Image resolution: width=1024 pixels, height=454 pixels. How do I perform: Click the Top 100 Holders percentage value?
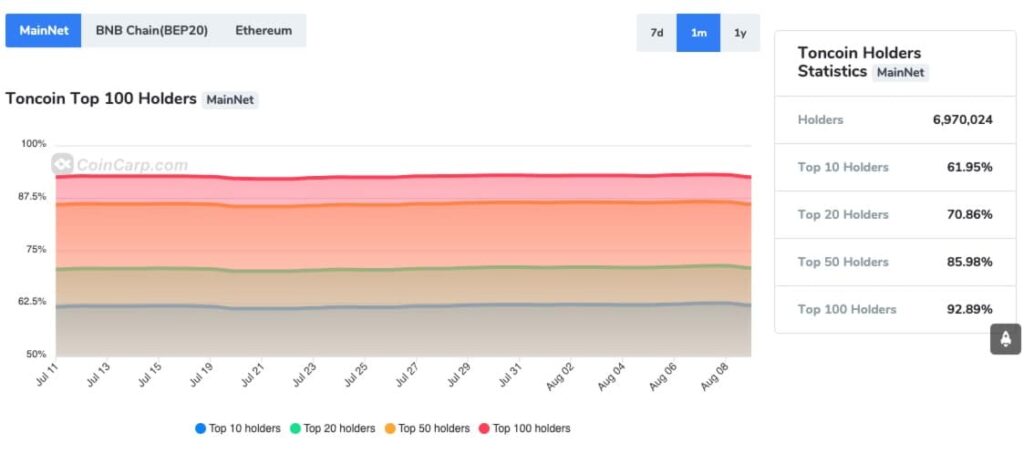tap(969, 309)
